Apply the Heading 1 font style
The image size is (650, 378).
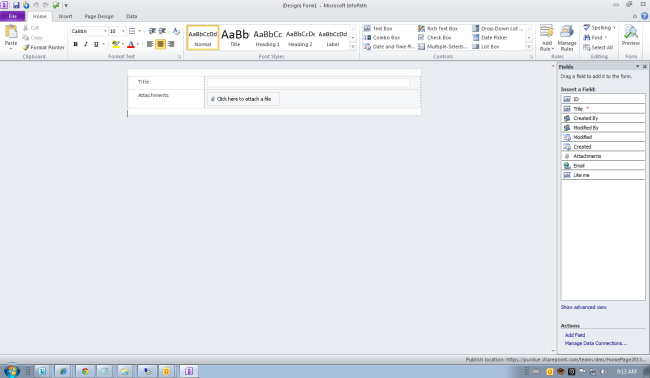point(267,38)
